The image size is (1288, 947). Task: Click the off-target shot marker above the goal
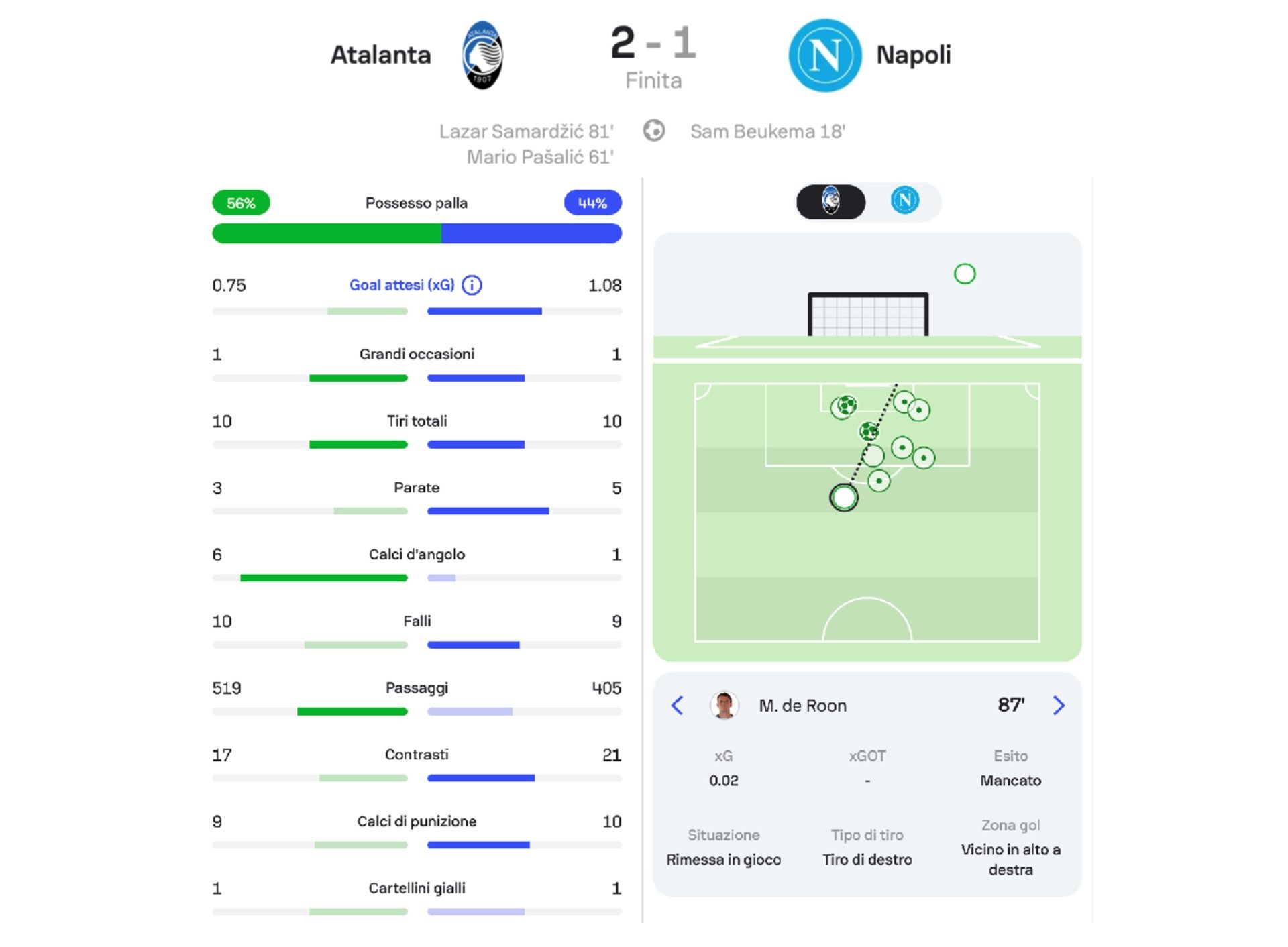click(x=964, y=274)
